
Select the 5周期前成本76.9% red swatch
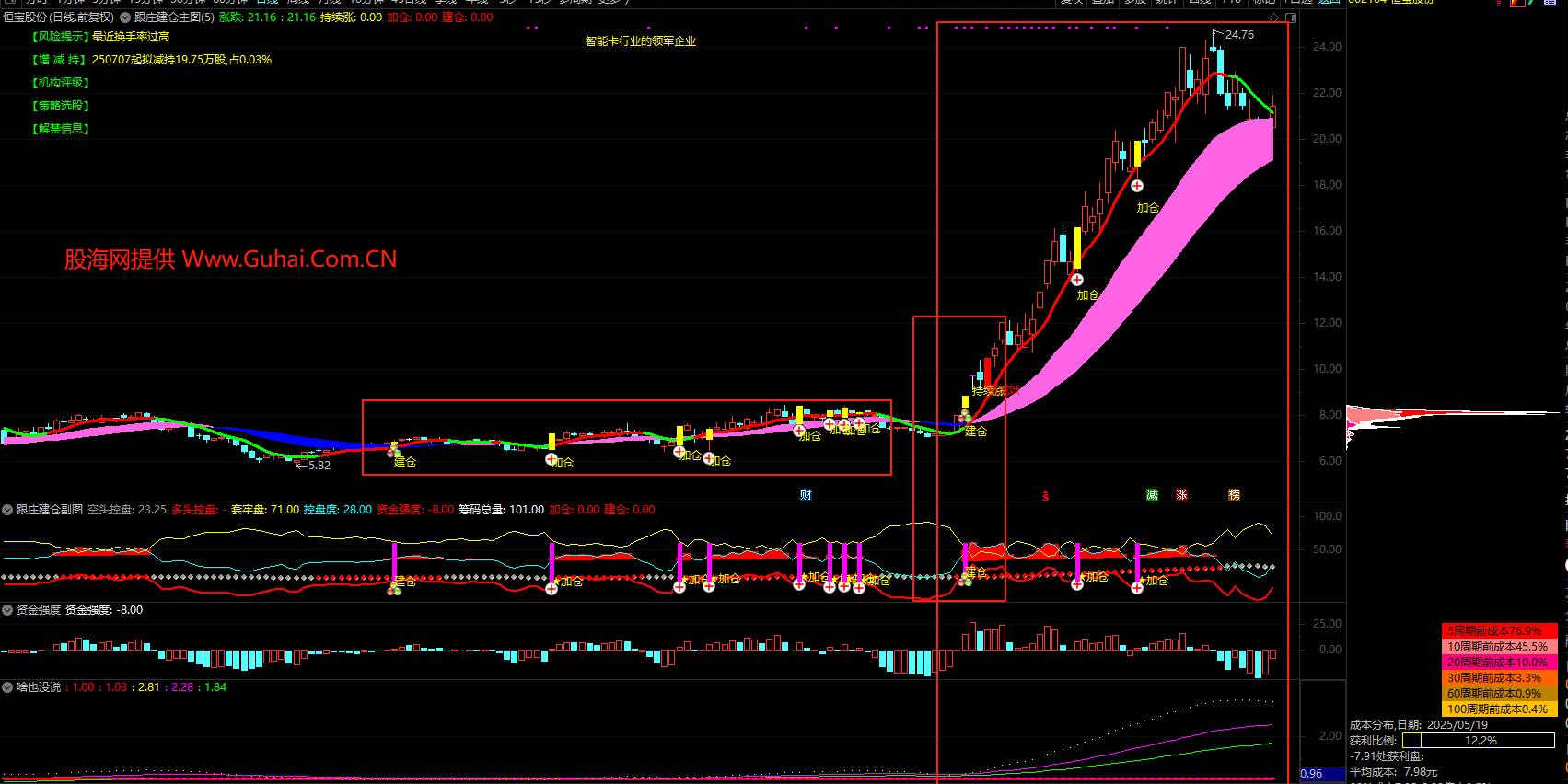[x=1499, y=631]
